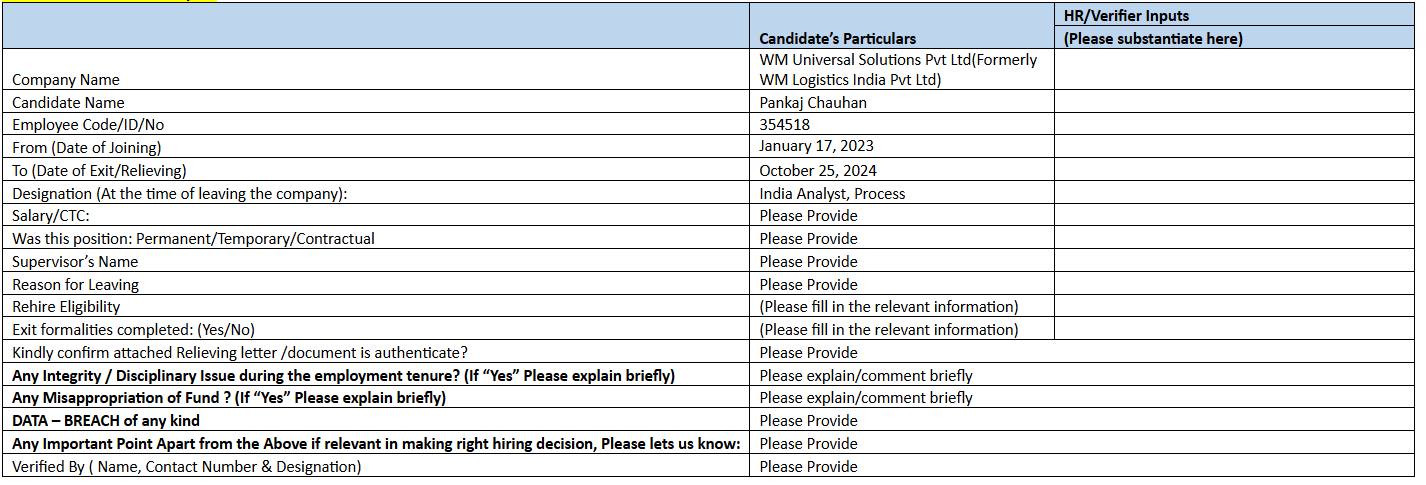
Task: Click the "Verified By" label cell
Action: [x=187, y=467]
